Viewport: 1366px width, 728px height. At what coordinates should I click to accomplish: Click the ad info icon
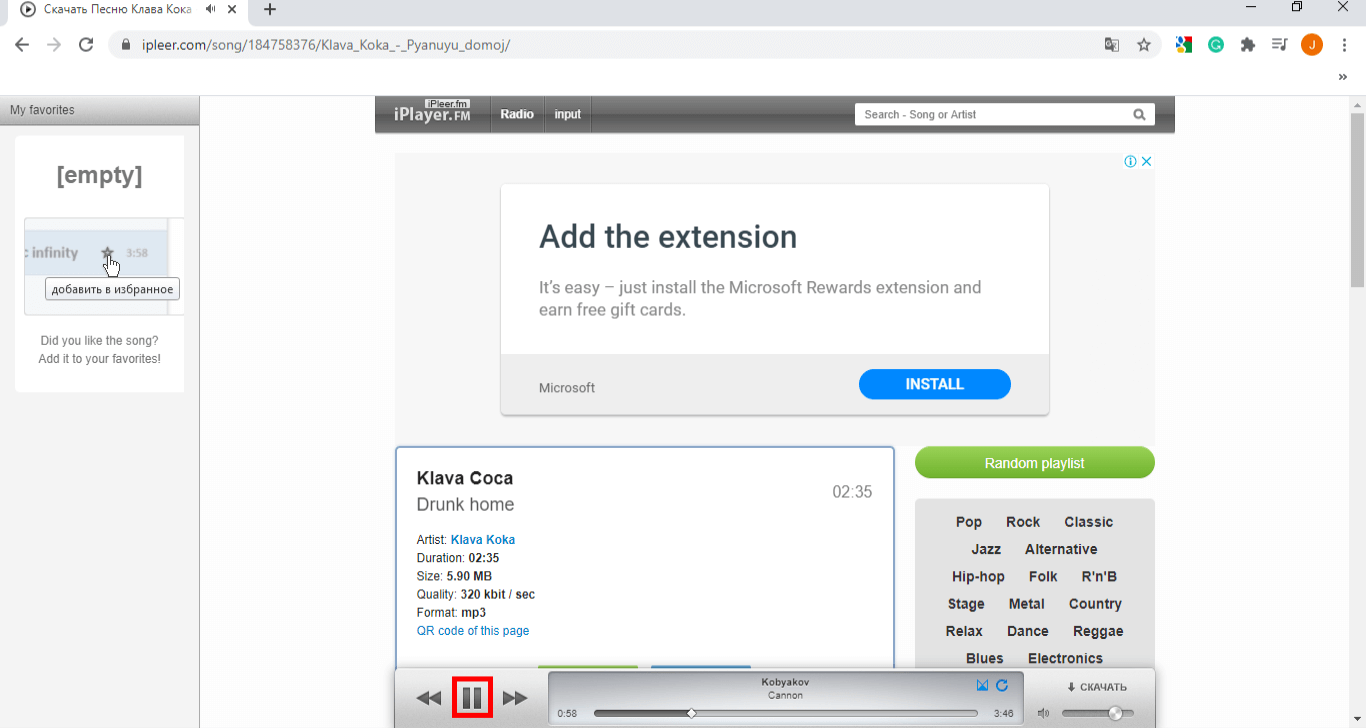1130,161
